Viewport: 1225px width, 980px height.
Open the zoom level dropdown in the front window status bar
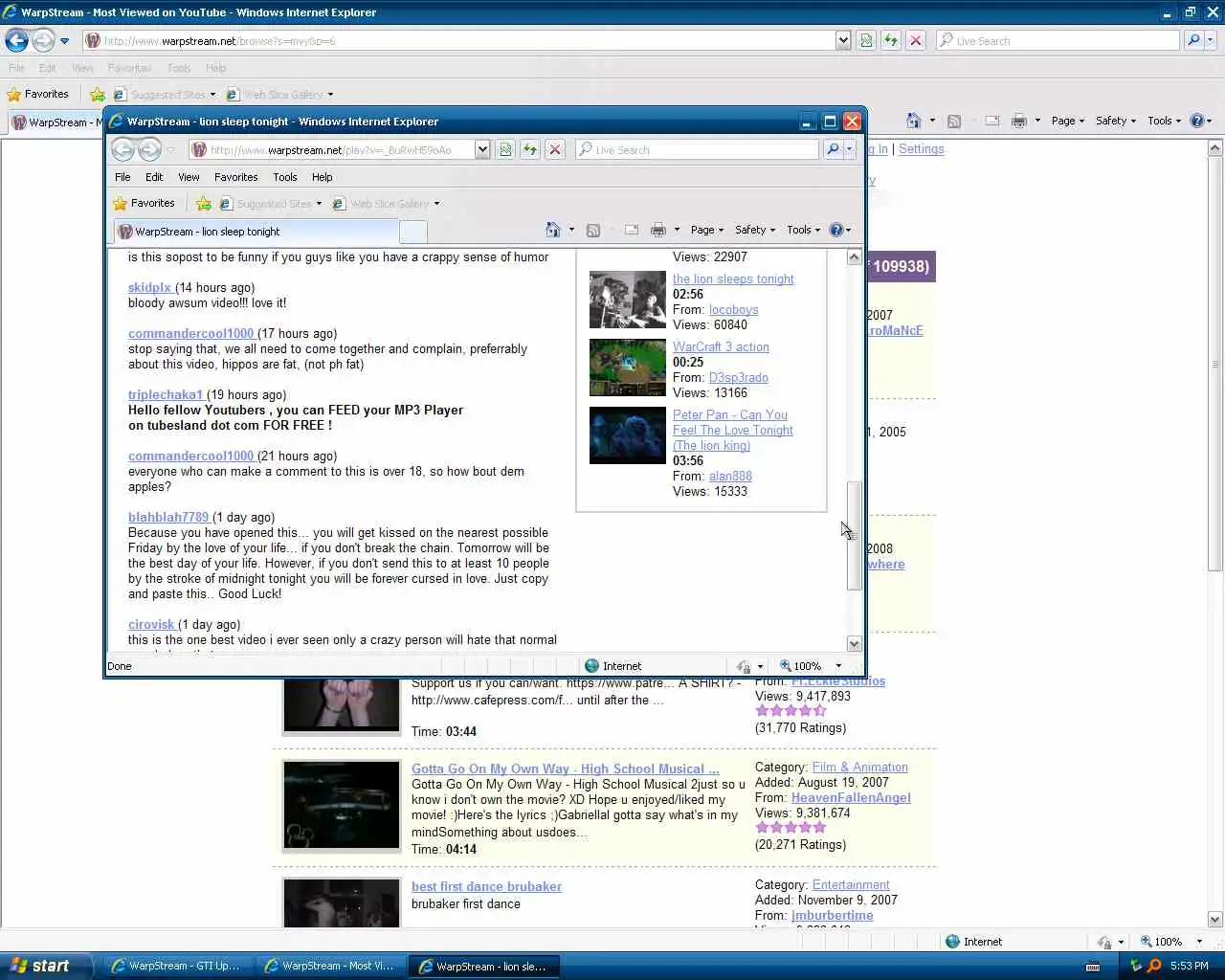(838, 666)
